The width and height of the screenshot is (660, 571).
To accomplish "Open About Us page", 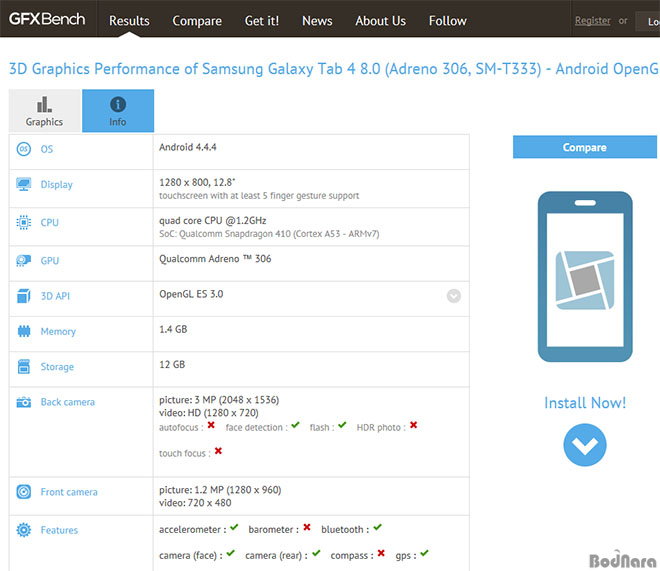I will [x=381, y=21].
